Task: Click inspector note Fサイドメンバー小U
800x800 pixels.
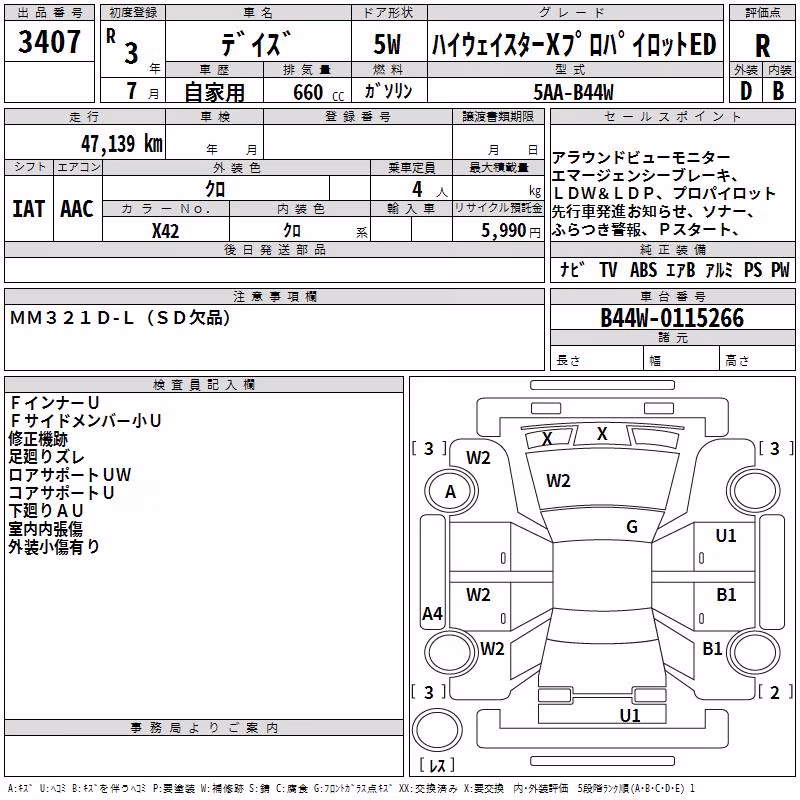Action: tap(86, 420)
